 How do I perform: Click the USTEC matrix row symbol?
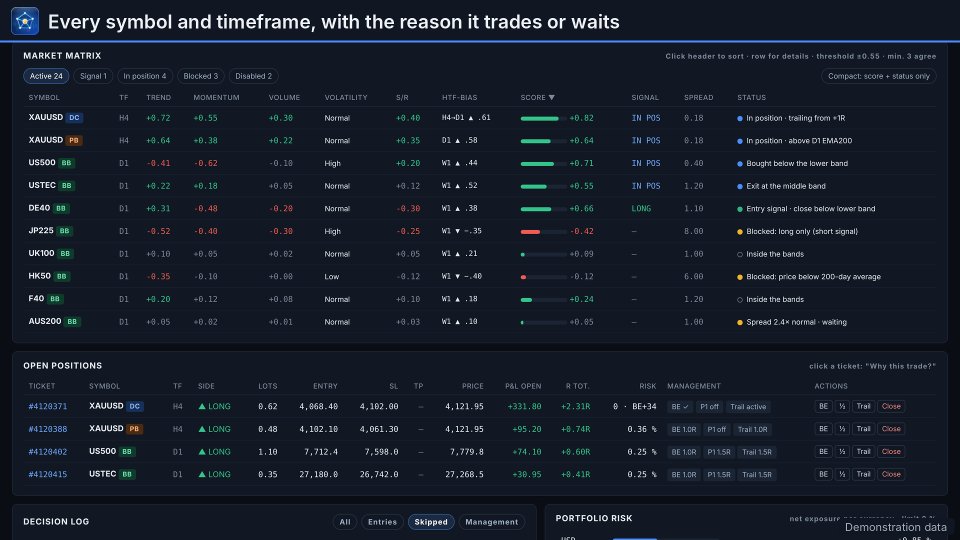pyautogui.click(x=42, y=185)
